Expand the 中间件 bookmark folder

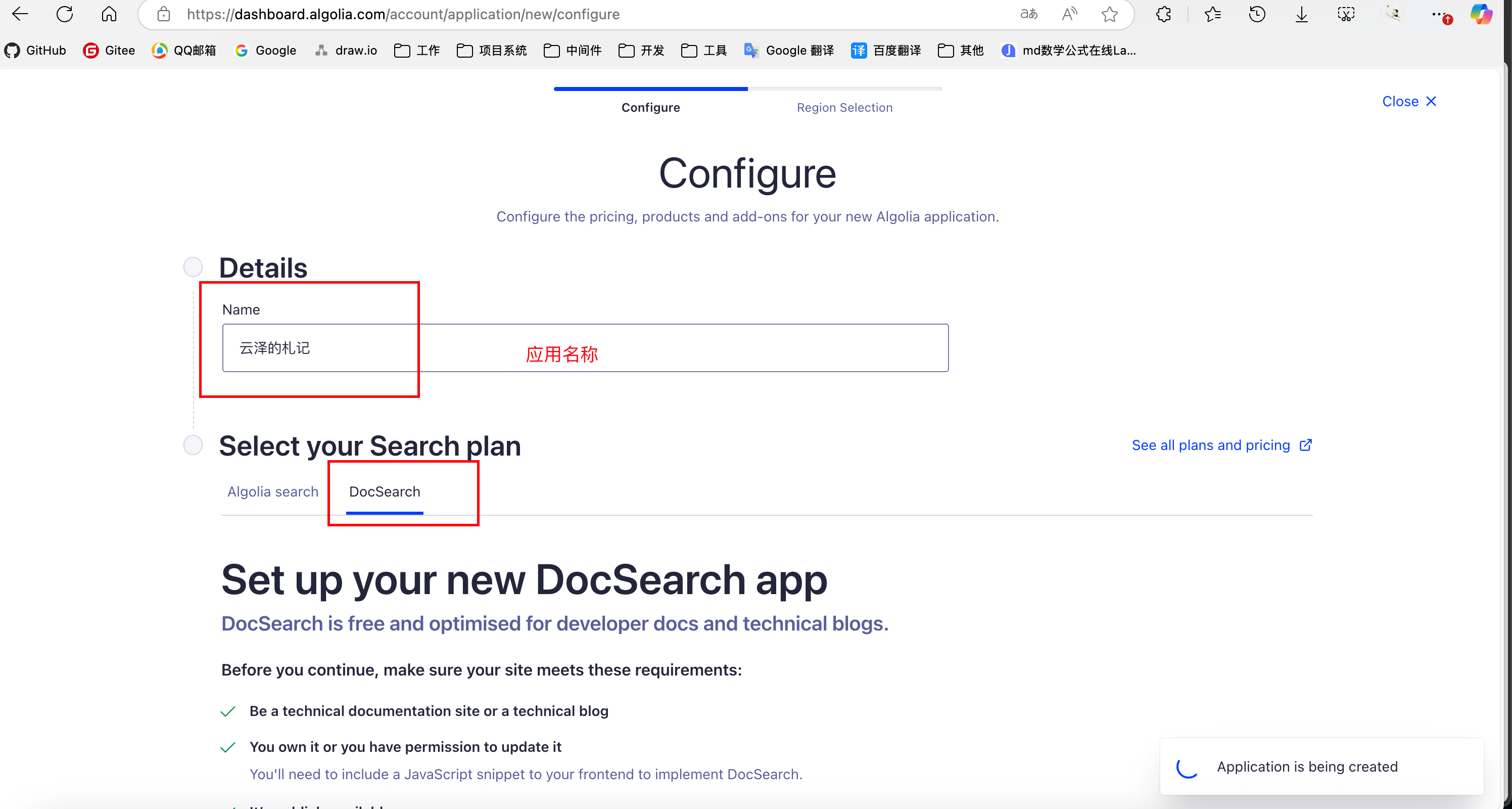coord(572,51)
